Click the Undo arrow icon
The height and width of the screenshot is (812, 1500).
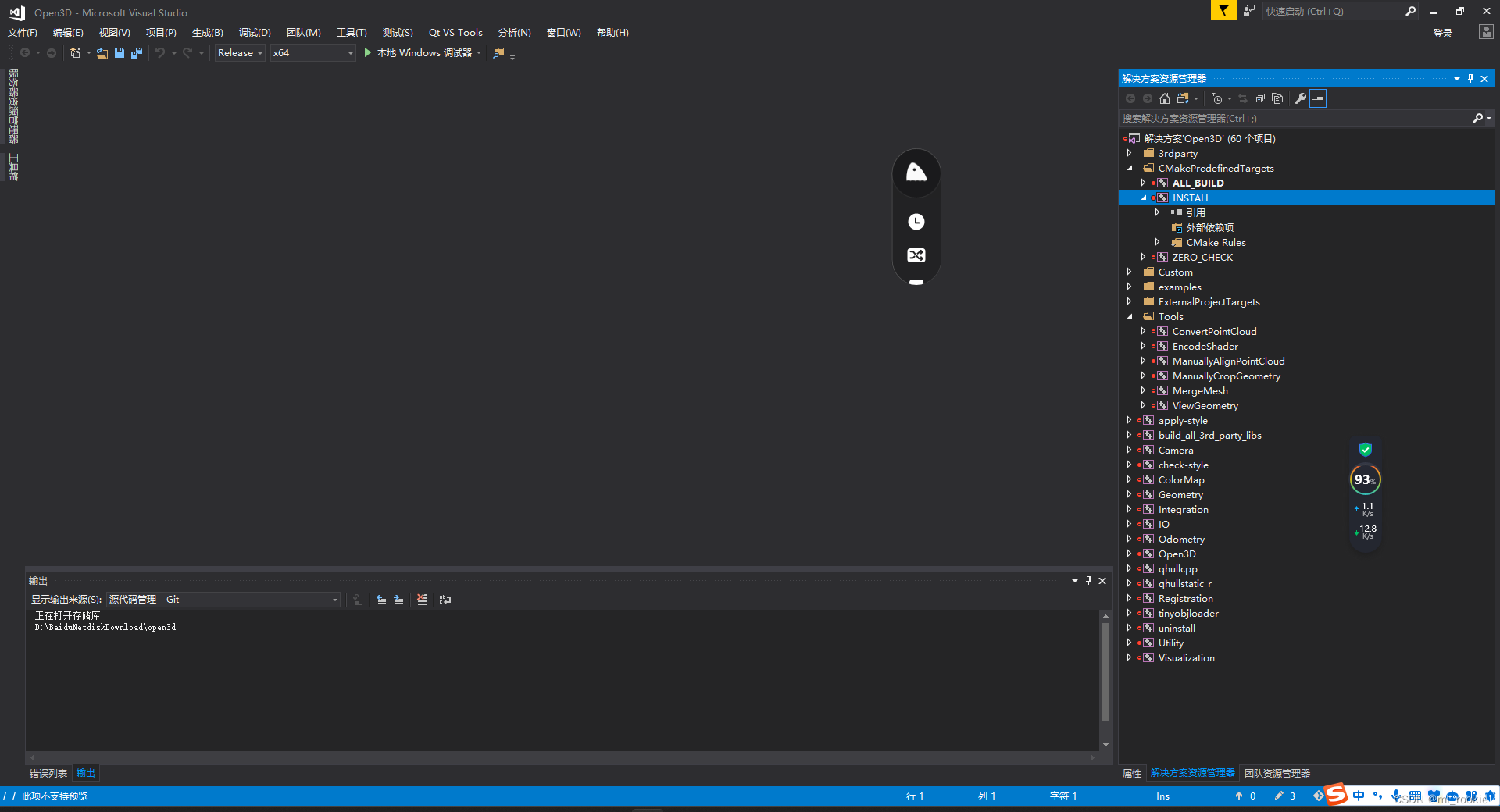[x=160, y=53]
